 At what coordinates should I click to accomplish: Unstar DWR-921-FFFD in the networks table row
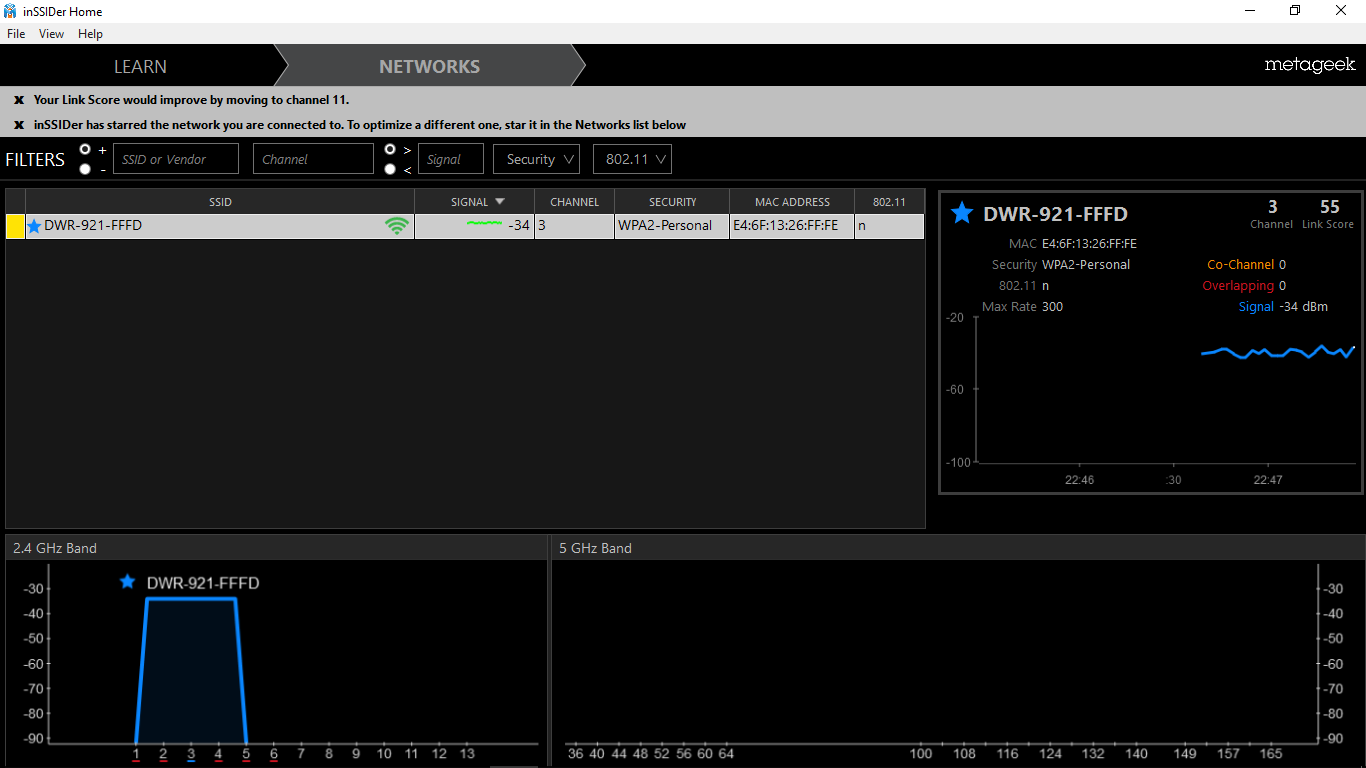tap(35, 226)
